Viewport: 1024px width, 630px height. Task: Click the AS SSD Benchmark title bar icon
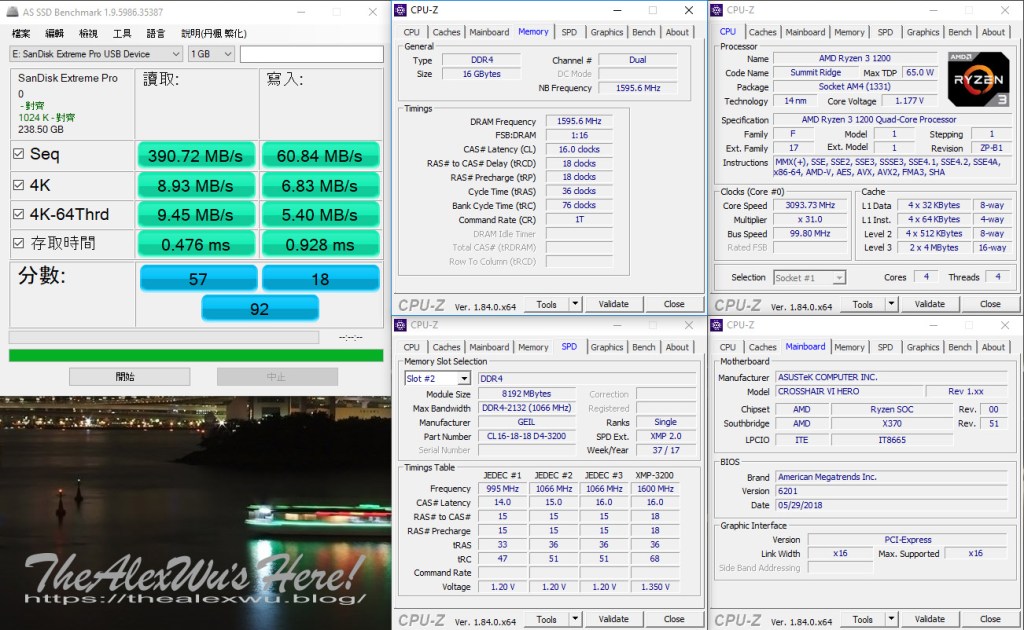tap(10, 10)
